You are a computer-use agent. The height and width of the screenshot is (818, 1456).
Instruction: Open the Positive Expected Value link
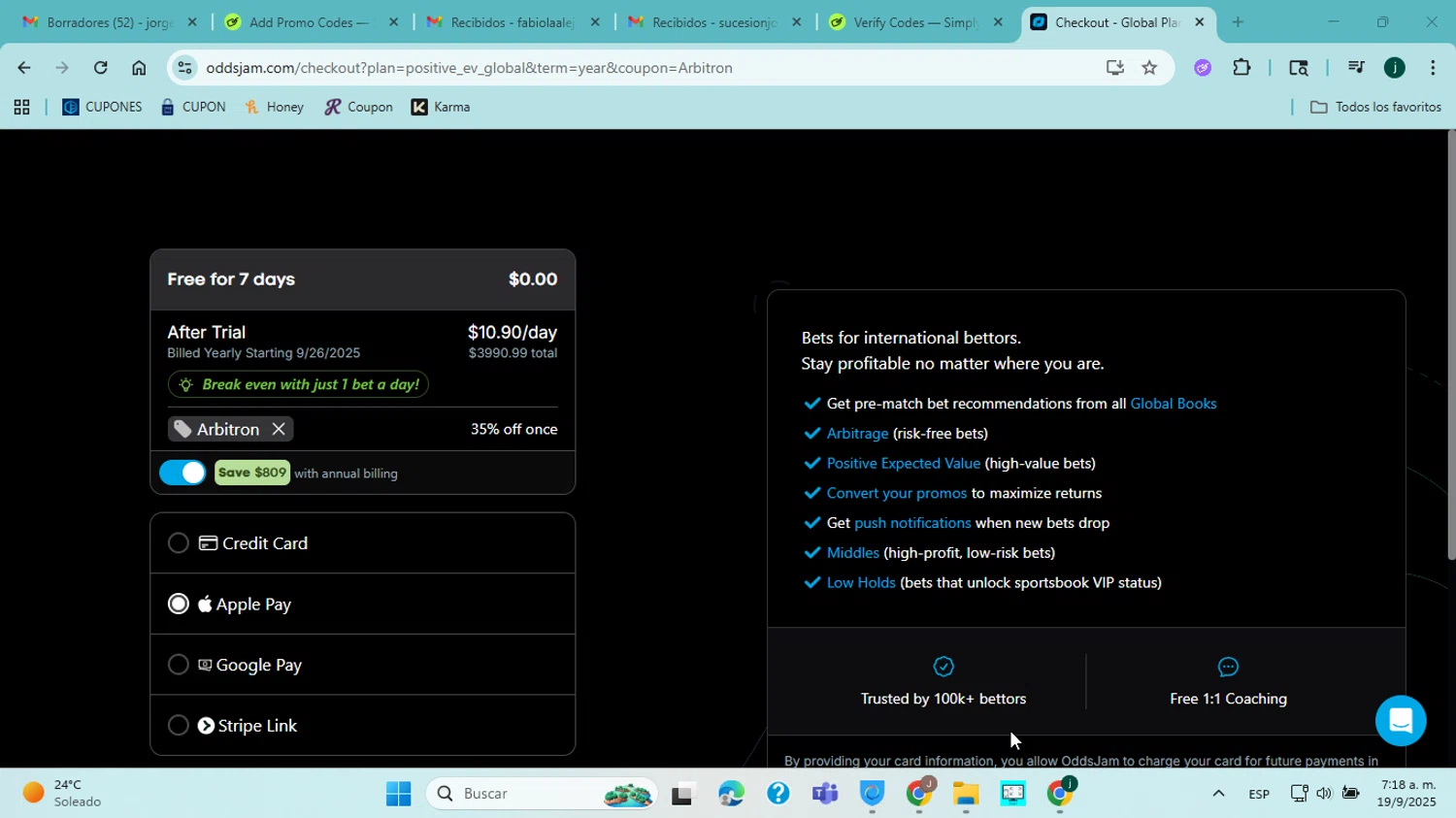click(x=903, y=464)
